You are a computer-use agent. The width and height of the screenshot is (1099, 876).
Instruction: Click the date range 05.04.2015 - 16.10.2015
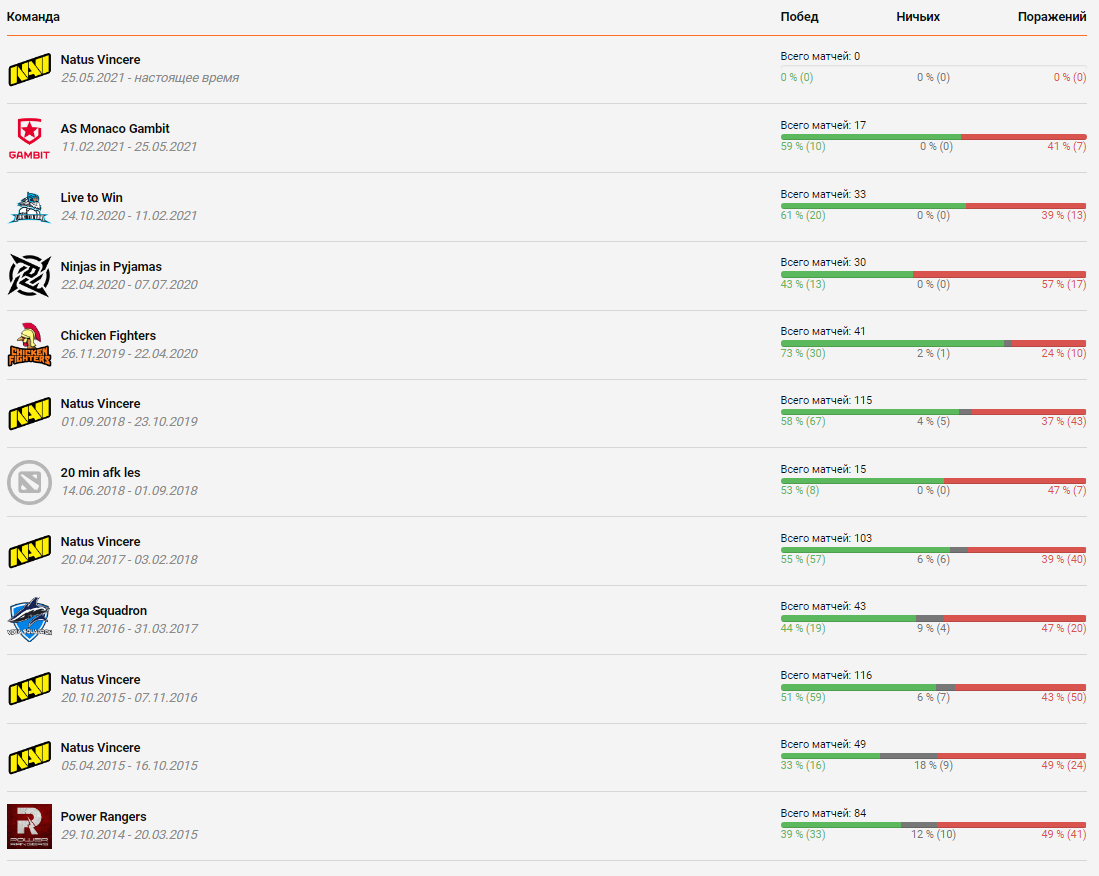pos(129,766)
